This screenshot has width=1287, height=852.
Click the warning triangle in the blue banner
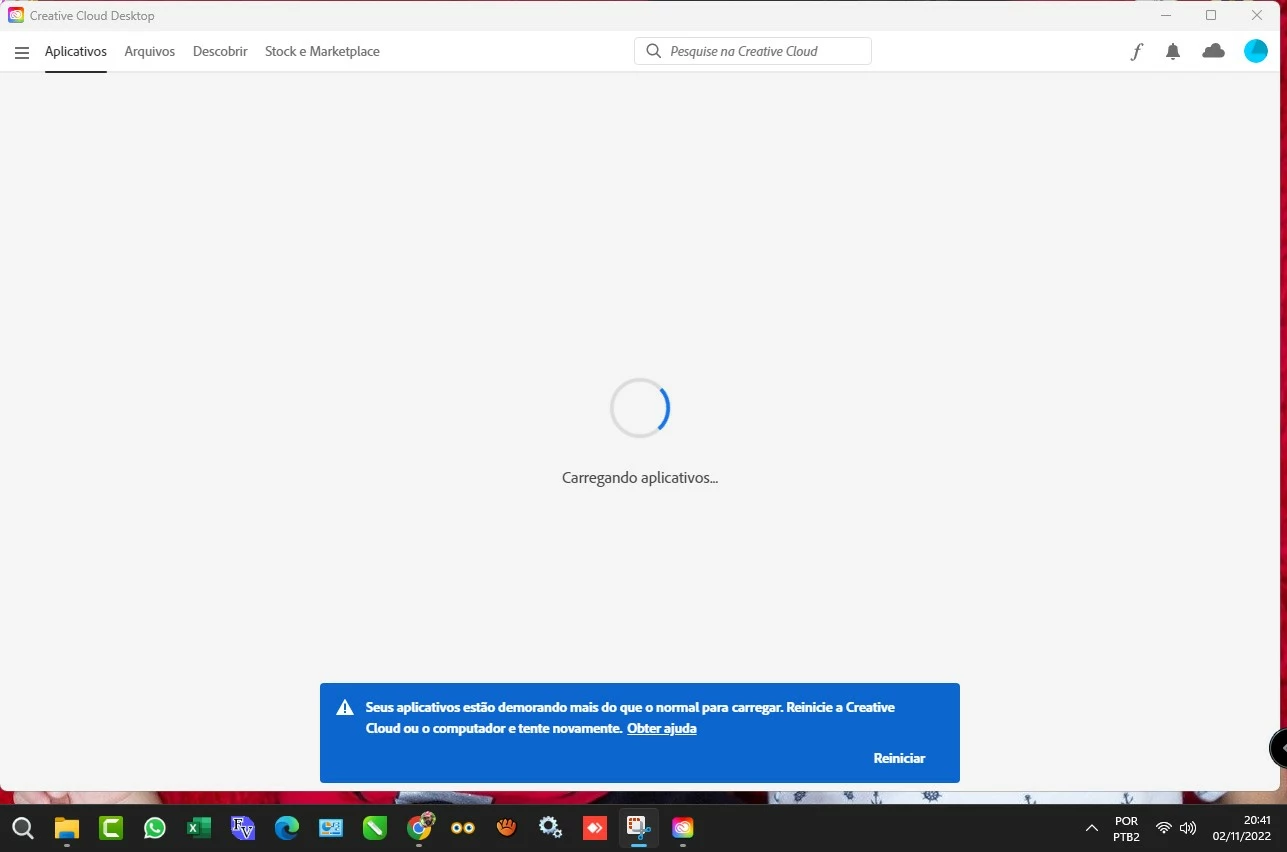click(x=345, y=708)
